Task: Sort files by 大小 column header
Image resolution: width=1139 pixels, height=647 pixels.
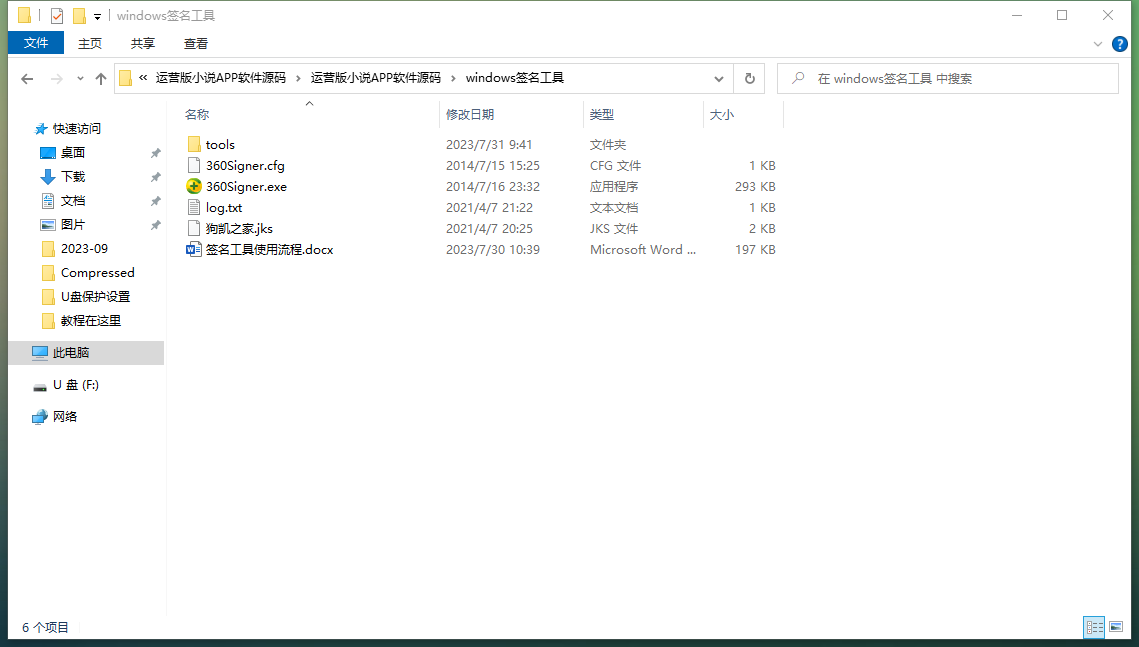Action: (721, 115)
